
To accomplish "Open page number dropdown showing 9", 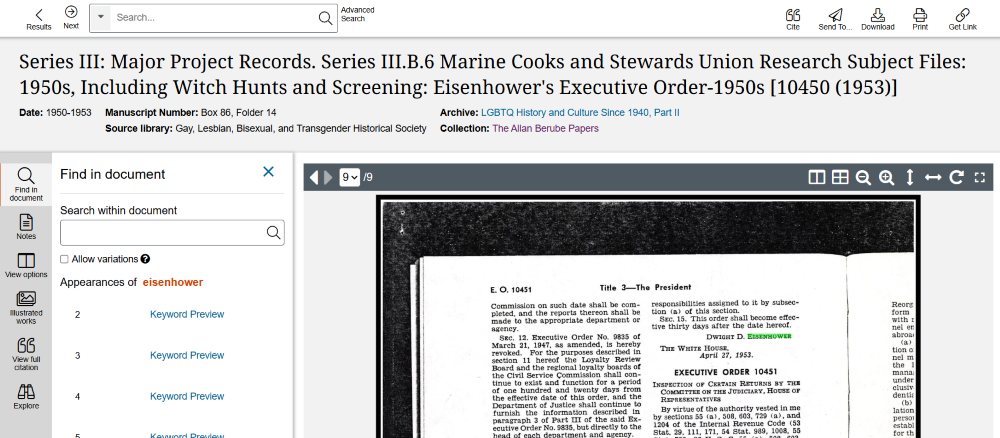I will click(349, 177).
